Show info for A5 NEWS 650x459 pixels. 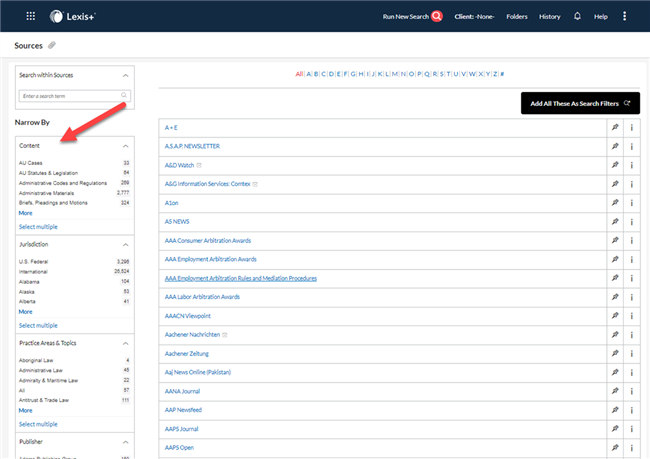[632, 222]
